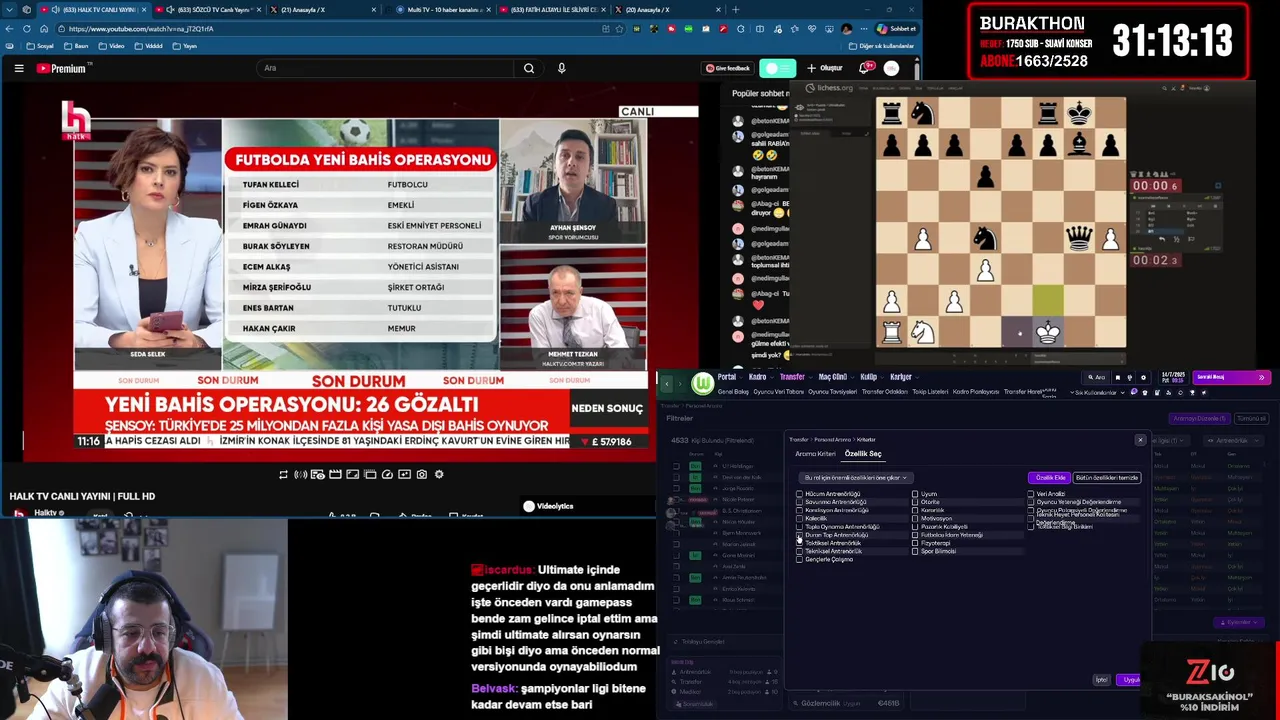1280x720 pixels.
Task: Click the YouTube search magnifier icon
Action: pyautogui.click(x=529, y=68)
